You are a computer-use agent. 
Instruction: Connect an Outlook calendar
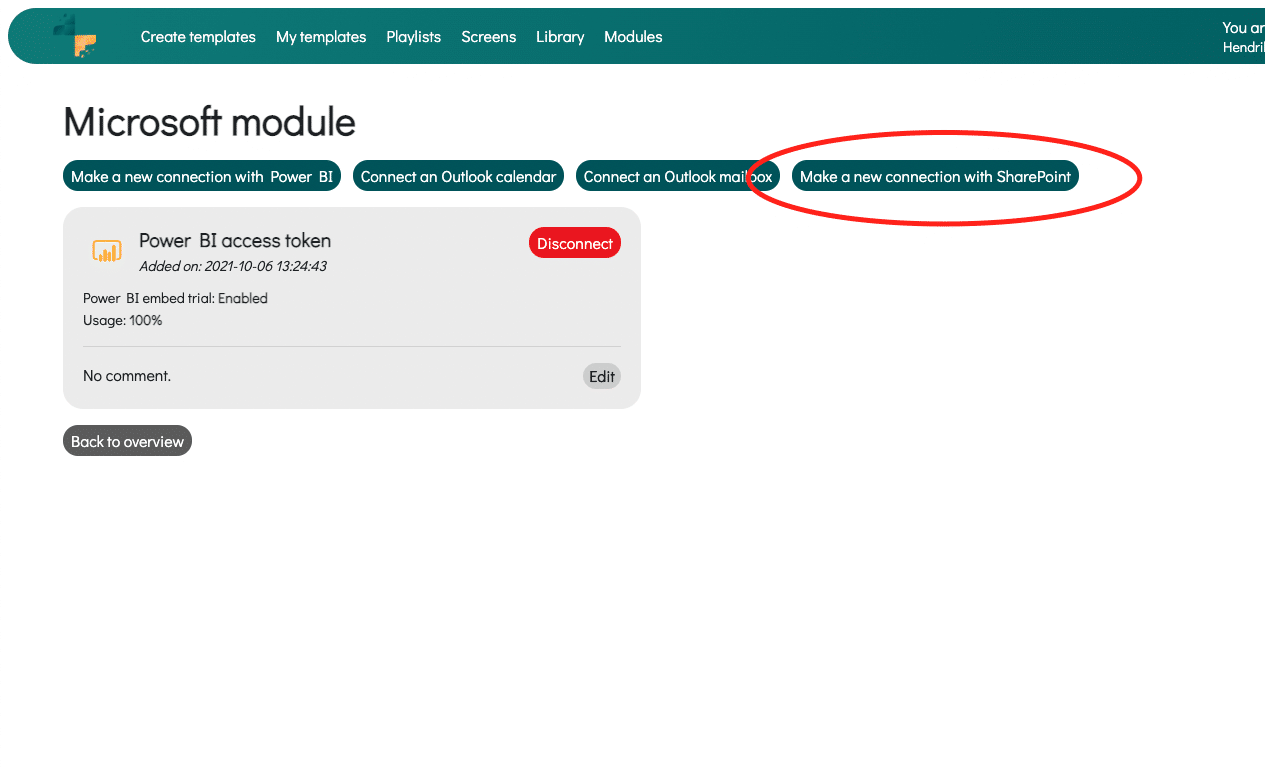pyautogui.click(x=458, y=176)
